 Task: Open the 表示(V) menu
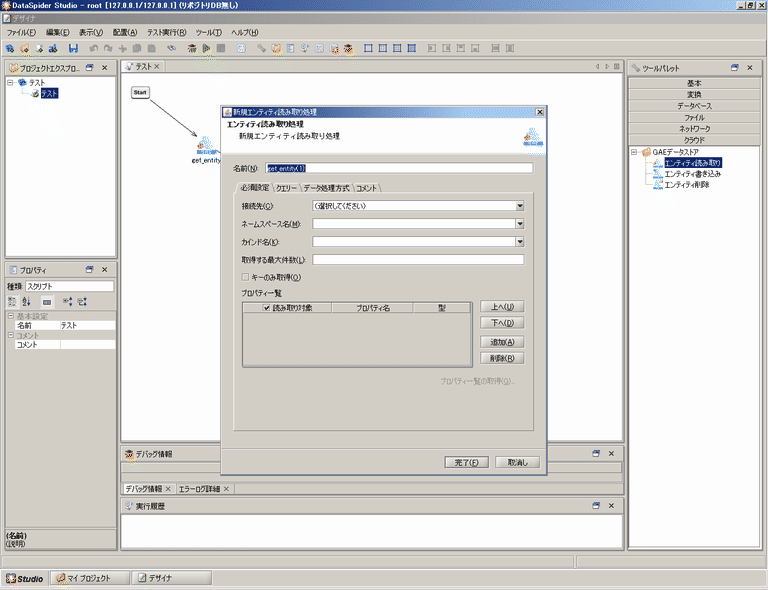(91, 32)
